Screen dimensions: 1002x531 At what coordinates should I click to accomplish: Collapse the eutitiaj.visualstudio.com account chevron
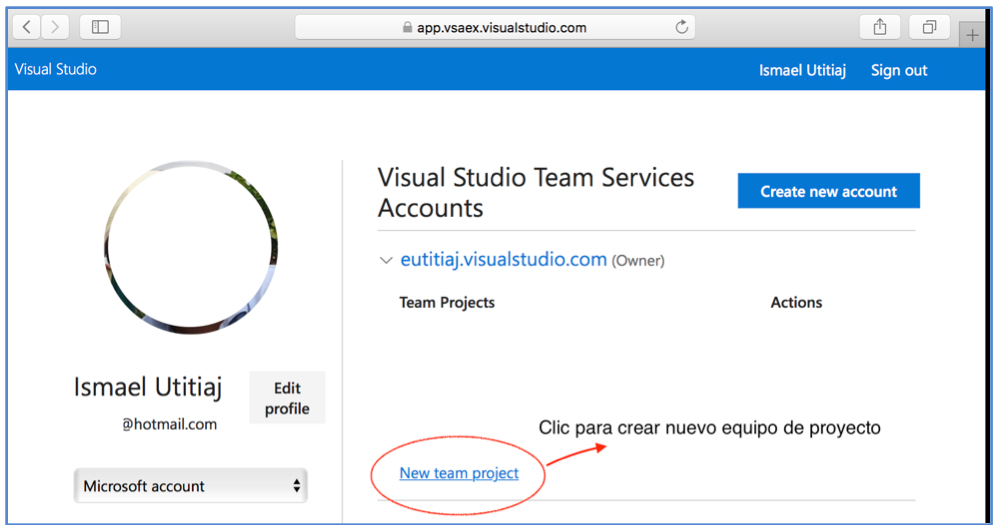pyautogui.click(x=385, y=261)
